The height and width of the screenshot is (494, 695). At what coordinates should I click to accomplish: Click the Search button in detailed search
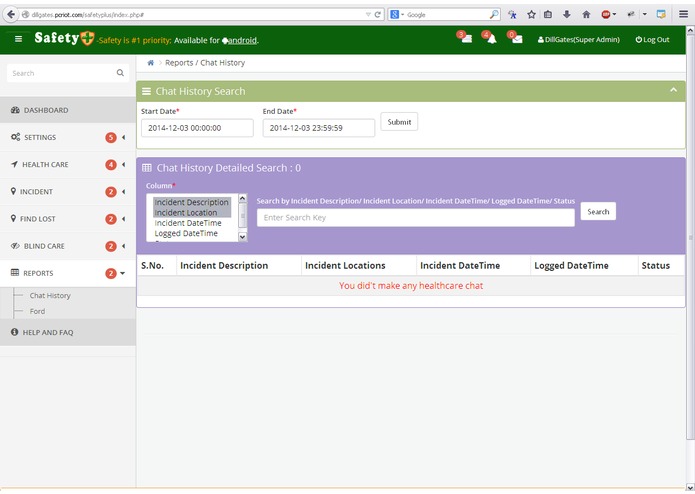point(598,211)
